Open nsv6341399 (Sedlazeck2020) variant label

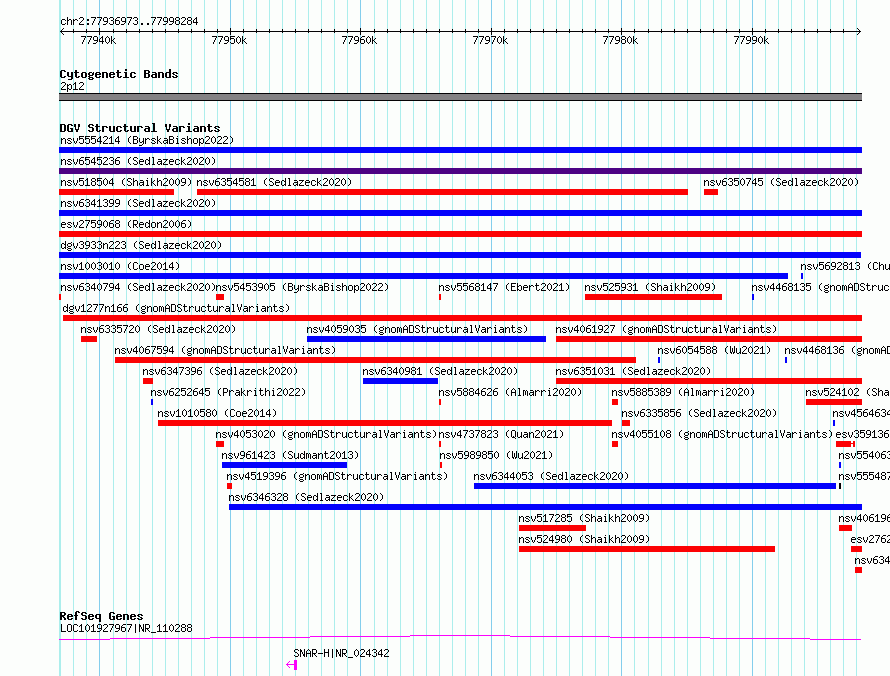click(x=138, y=203)
